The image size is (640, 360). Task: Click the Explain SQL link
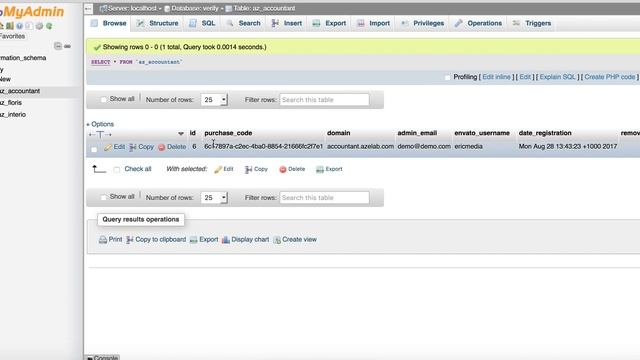pos(557,77)
